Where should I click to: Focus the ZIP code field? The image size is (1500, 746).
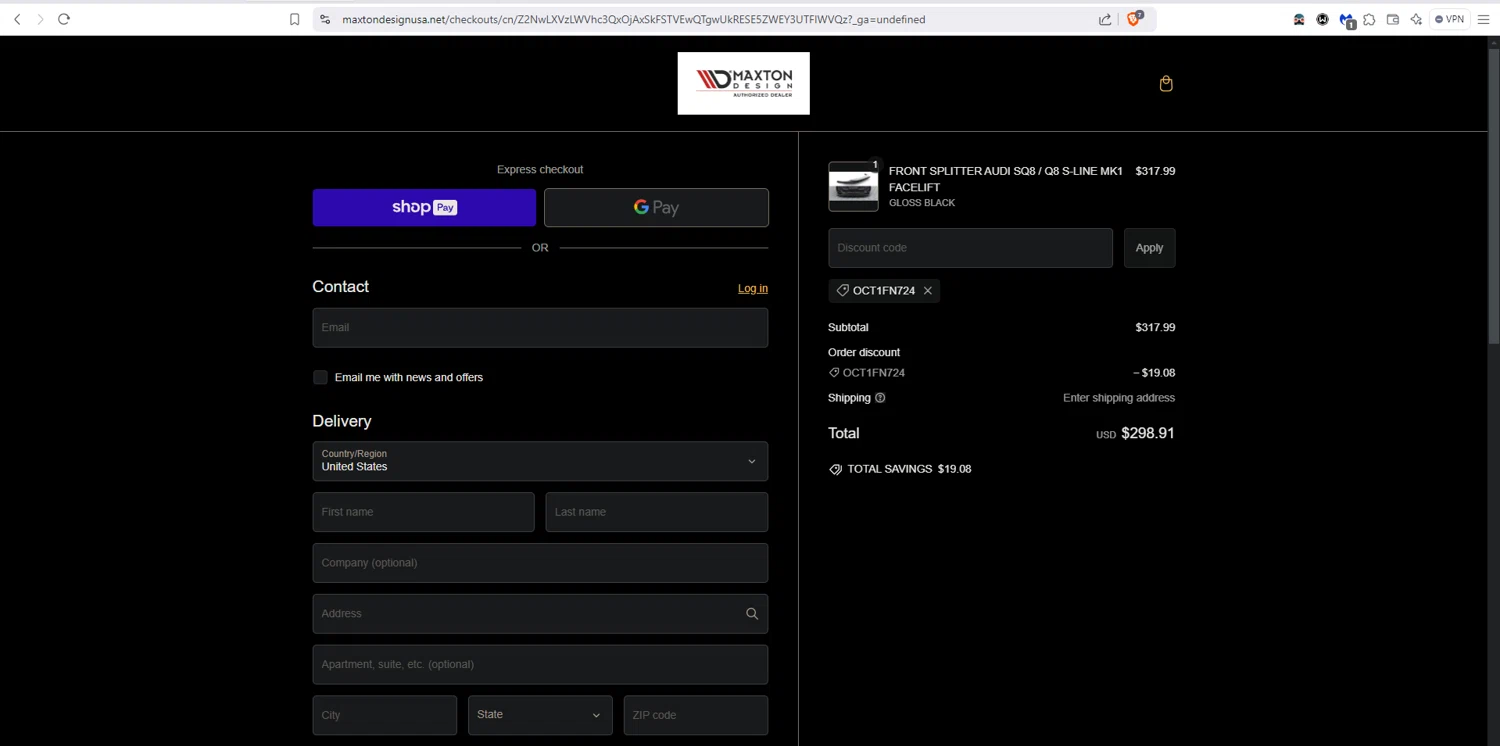(x=696, y=715)
